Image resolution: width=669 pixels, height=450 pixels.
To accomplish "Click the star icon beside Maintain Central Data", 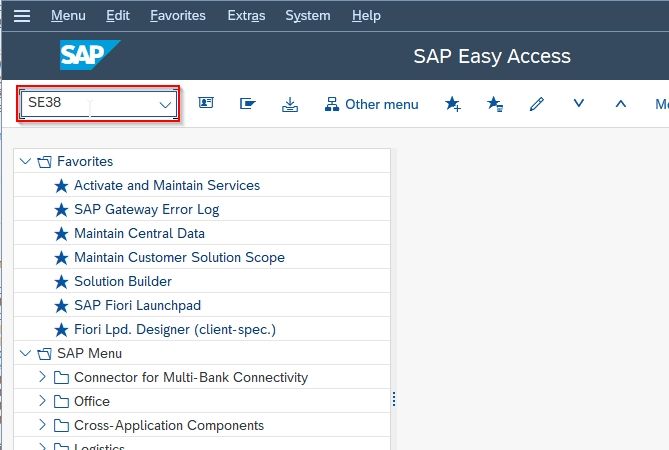I will click(61, 234).
